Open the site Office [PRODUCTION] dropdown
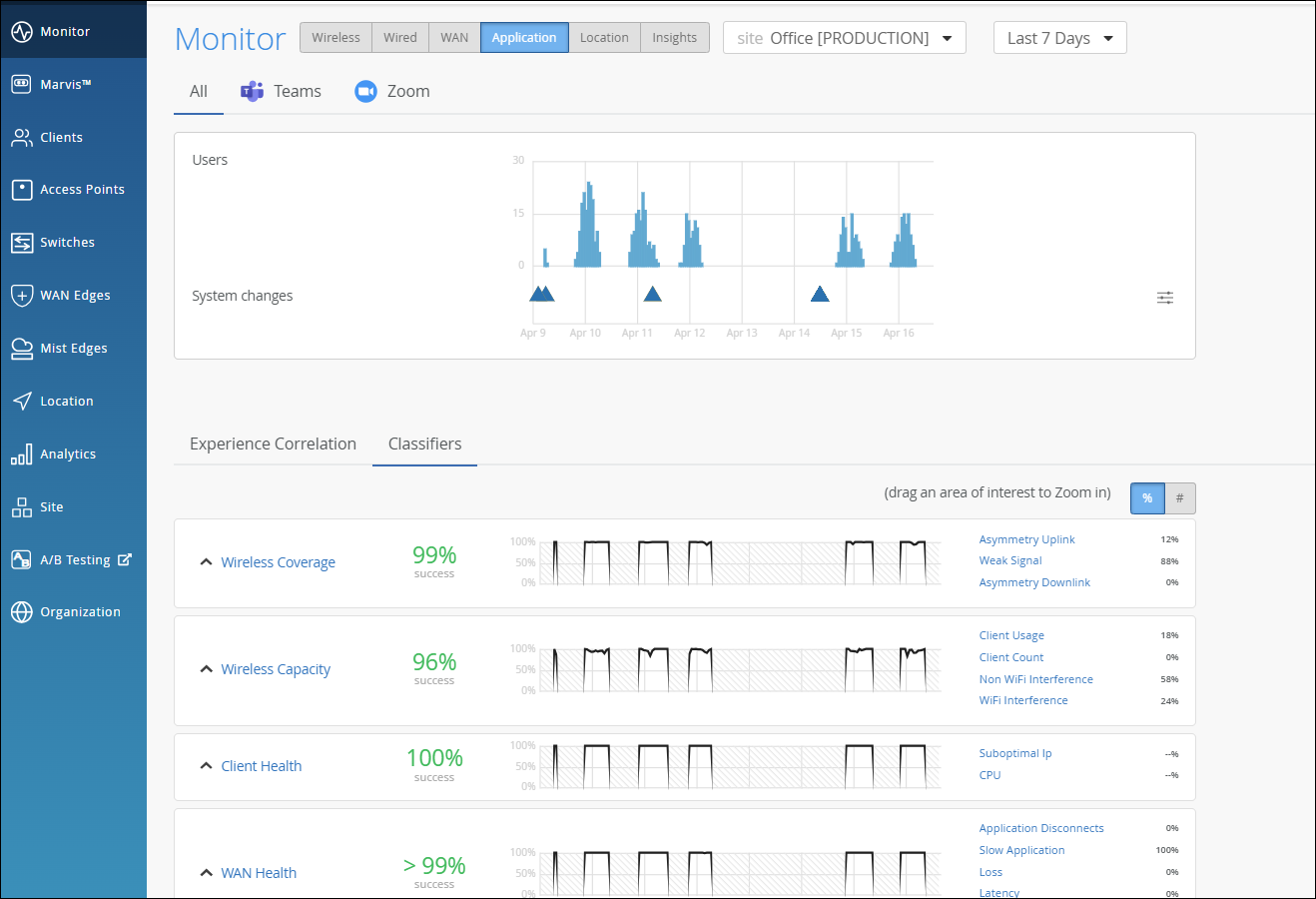The width and height of the screenshot is (1316, 899). pos(844,38)
